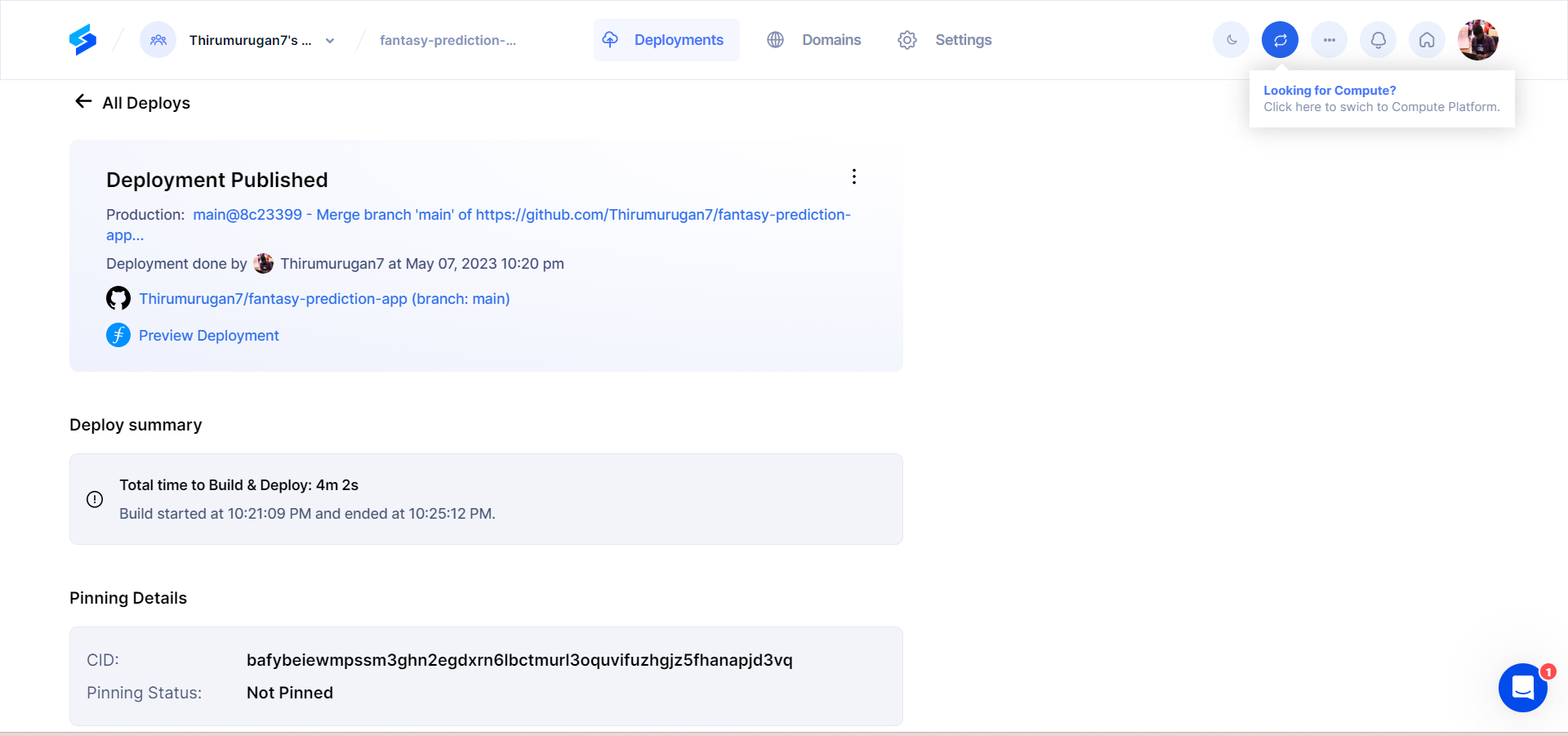The width and height of the screenshot is (1568, 736).
Task: Toggle dark mode with the moon icon
Action: (x=1232, y=40)
